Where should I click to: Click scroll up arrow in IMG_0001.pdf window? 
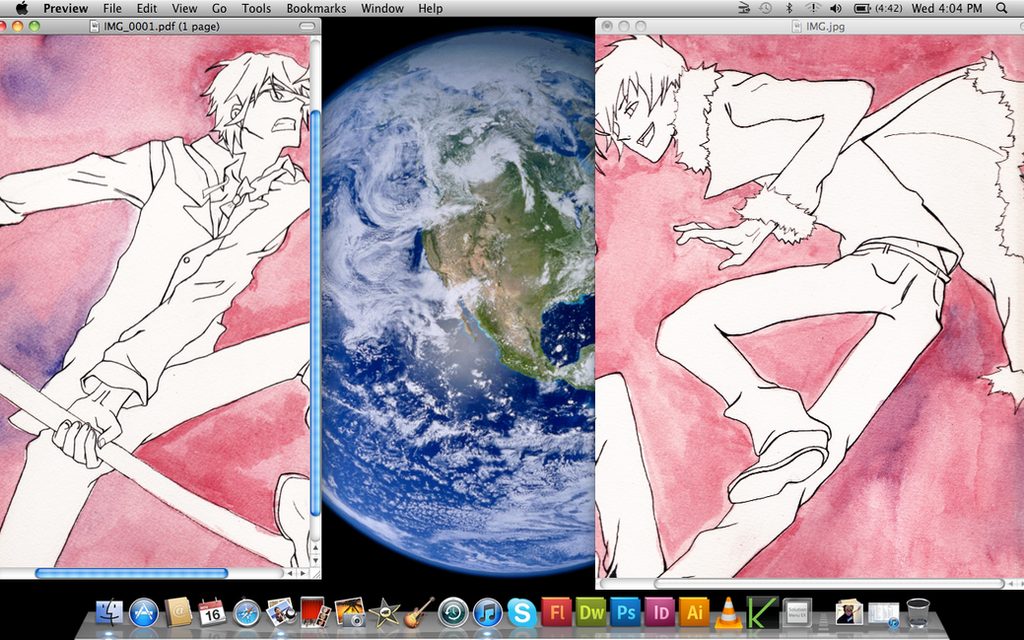click(315, 548)
